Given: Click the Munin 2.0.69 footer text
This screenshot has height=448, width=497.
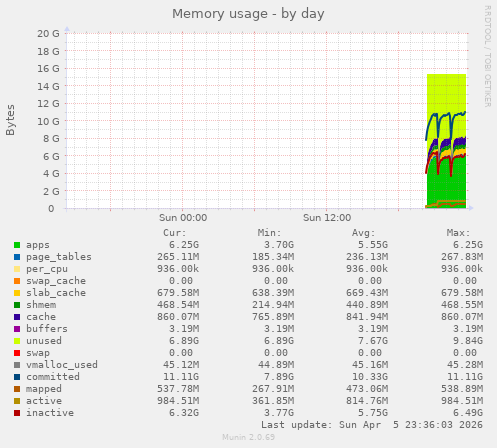Looking at the screenshot, I should coord(248,437).
